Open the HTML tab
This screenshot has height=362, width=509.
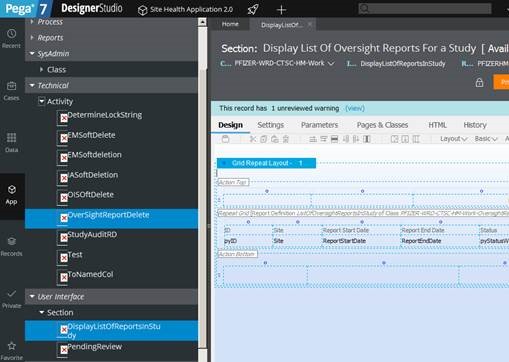(x=437, y=125)
